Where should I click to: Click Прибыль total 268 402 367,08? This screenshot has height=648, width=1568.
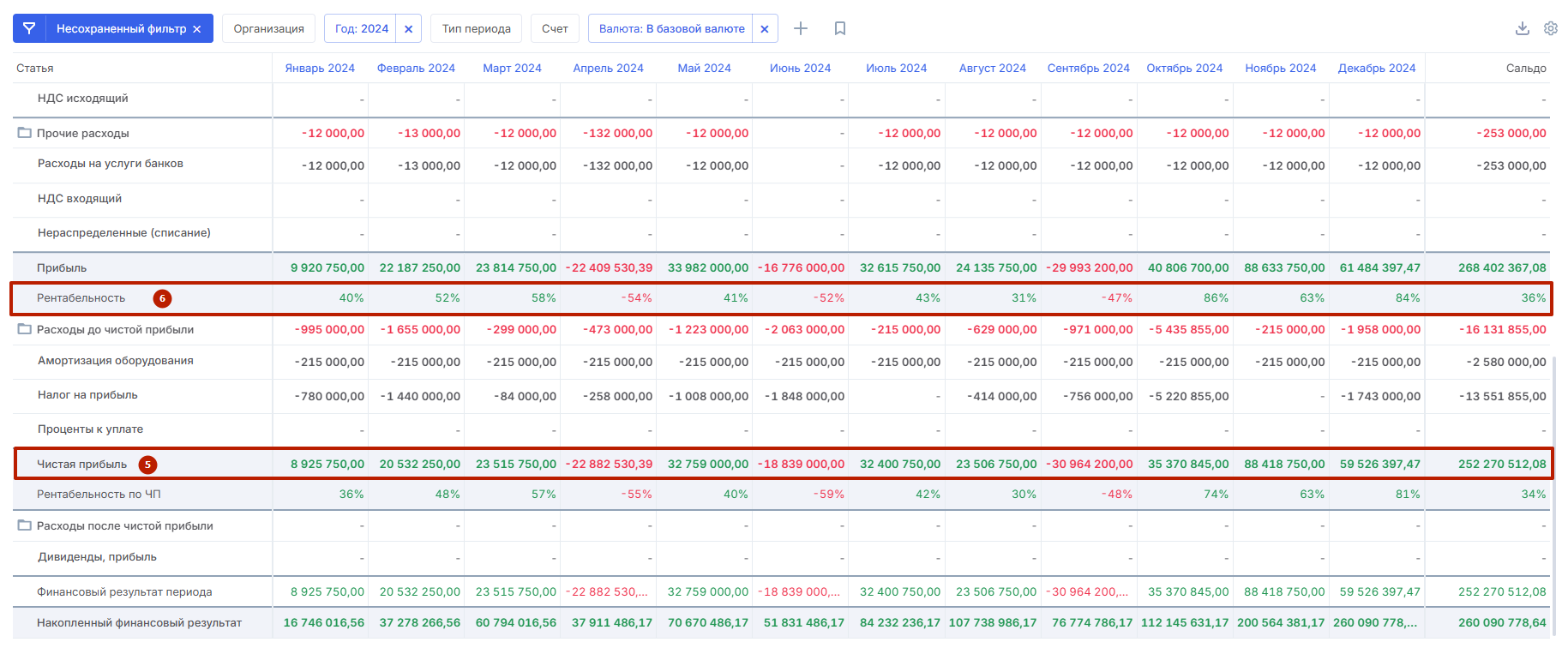1502,268
